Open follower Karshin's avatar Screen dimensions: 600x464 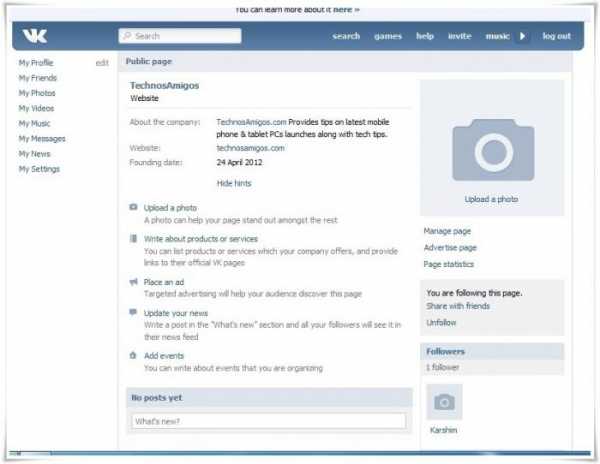click(x=444, y=402)
